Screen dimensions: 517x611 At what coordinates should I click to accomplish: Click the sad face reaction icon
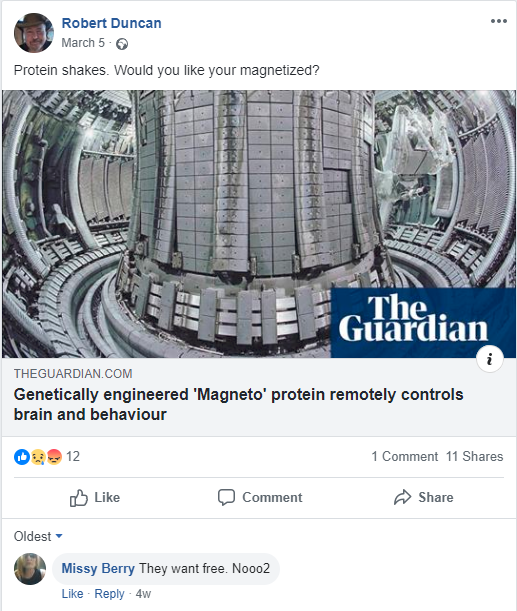pyautogui.click(x=38, y=457)
